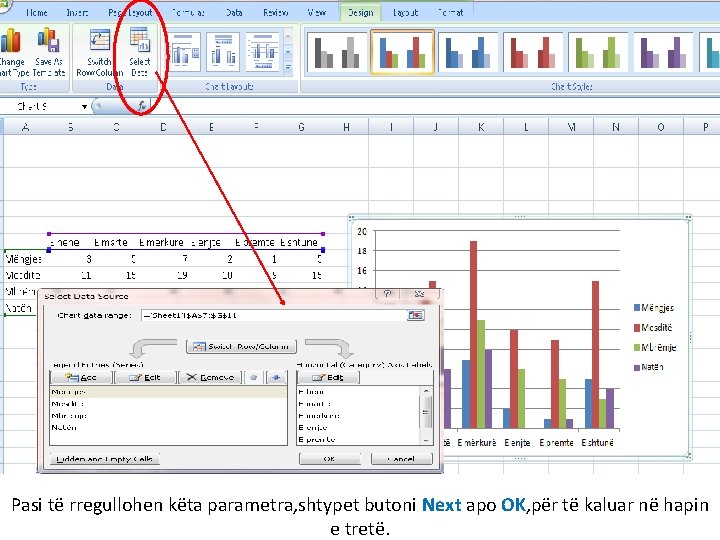Viewport: 720px width, 540px height.
Task: Choose the first chart layout thumbnail
Action: pyautogui.click(x=184, y=52)
